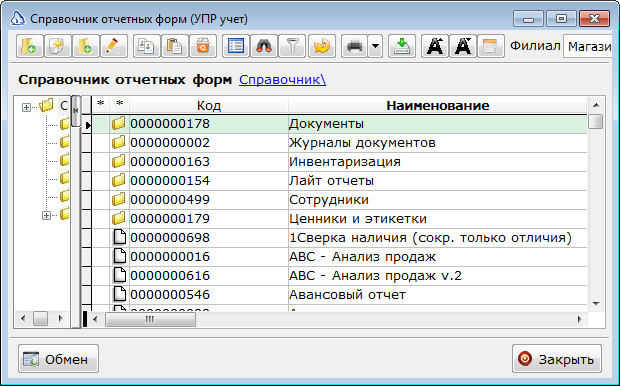
Task: Click code cell 0000000698
Action: point(209,238)
